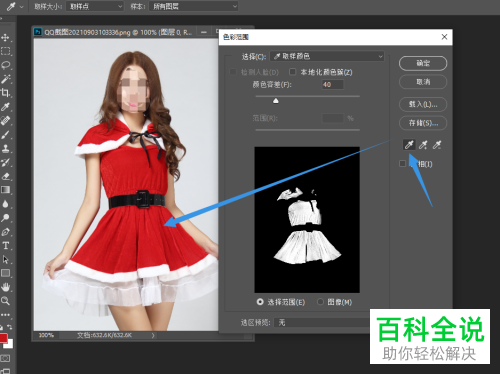Viewport: 500px width, 374px height.
Task: Click the OK button in Color Range
Action: pyautogui.click(x=423, y=63)
